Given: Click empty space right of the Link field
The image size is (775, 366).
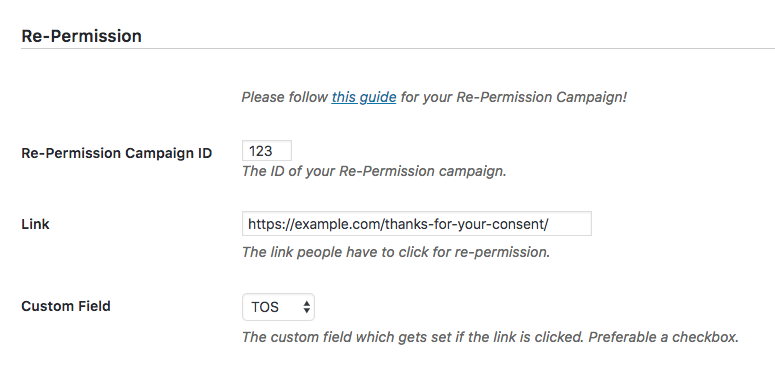Looking at the screenshot, I should click(x=682, y=224).
